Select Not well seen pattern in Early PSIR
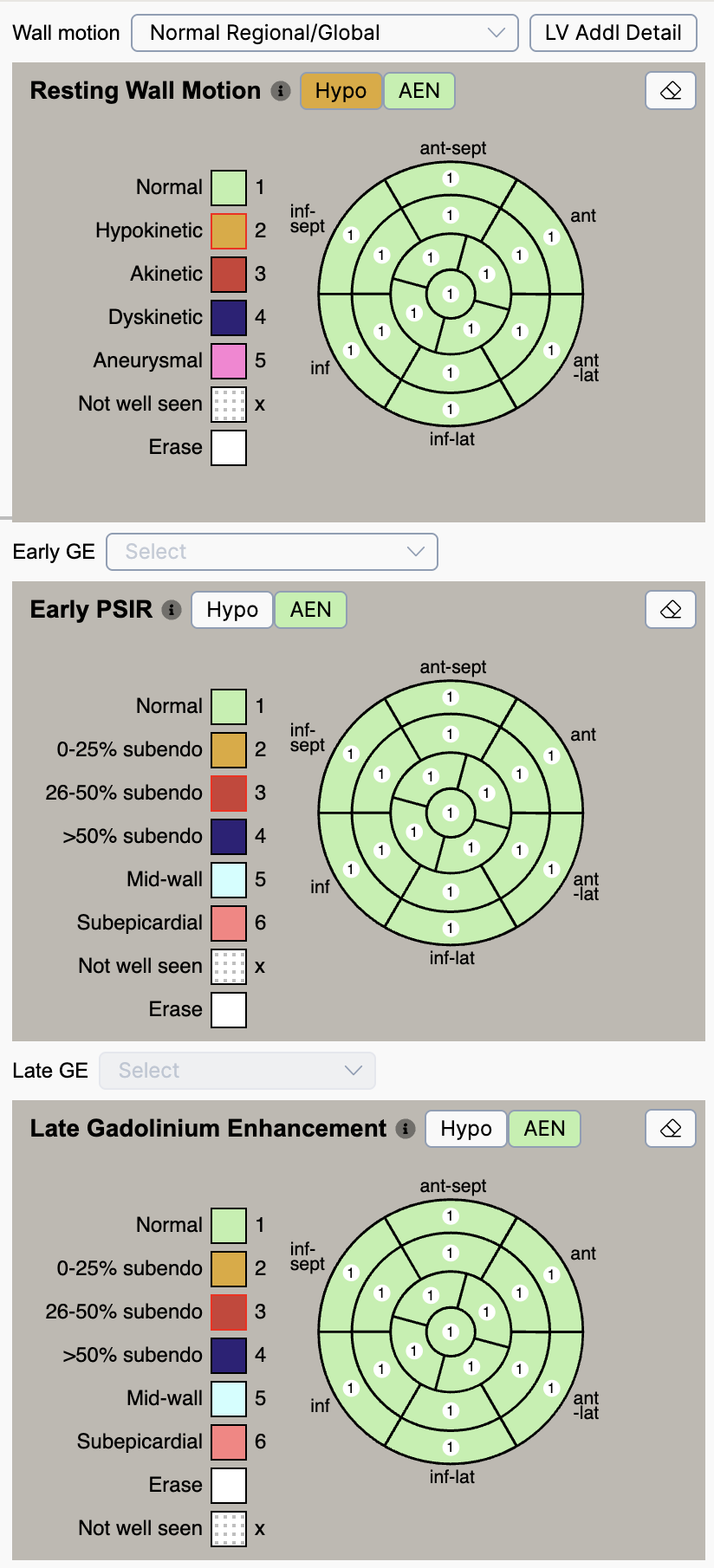The height and width of the screenshot is (1568, 714). click(x=229, y=967)
